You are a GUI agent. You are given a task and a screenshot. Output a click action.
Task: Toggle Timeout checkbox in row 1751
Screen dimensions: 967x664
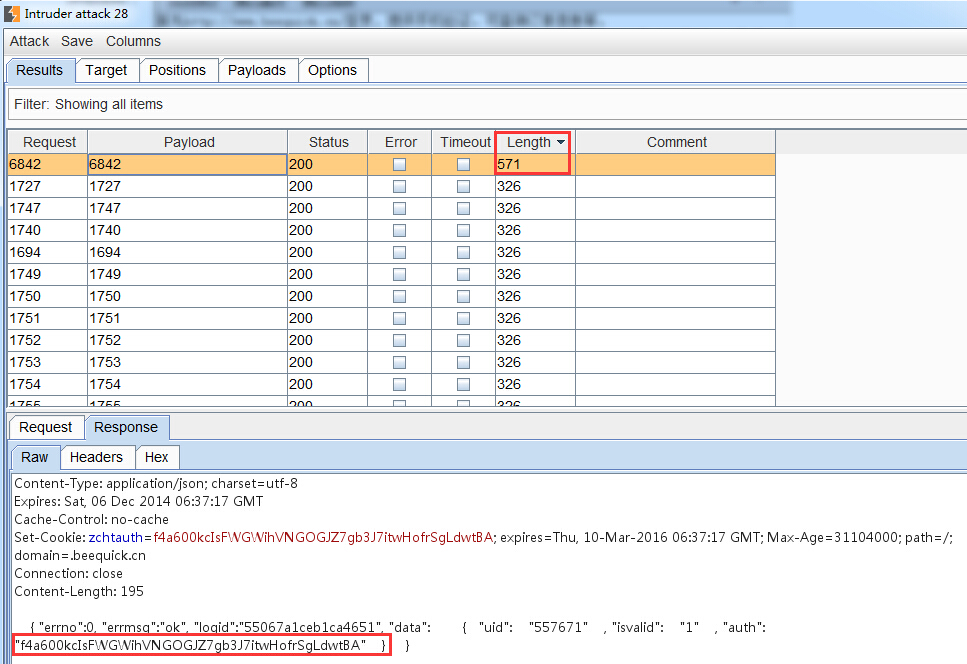(463, 318)
